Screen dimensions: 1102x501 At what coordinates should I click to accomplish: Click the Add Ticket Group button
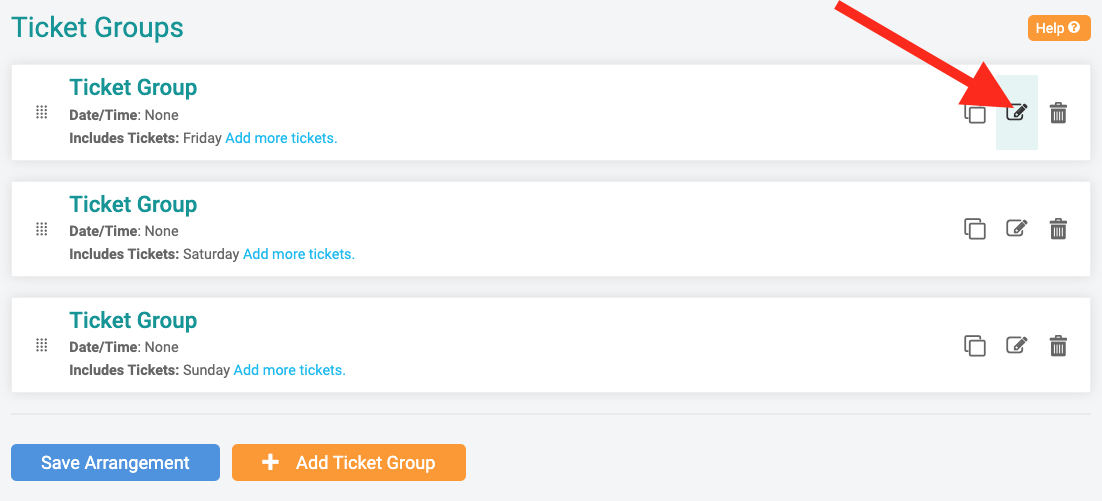point(349,463)
